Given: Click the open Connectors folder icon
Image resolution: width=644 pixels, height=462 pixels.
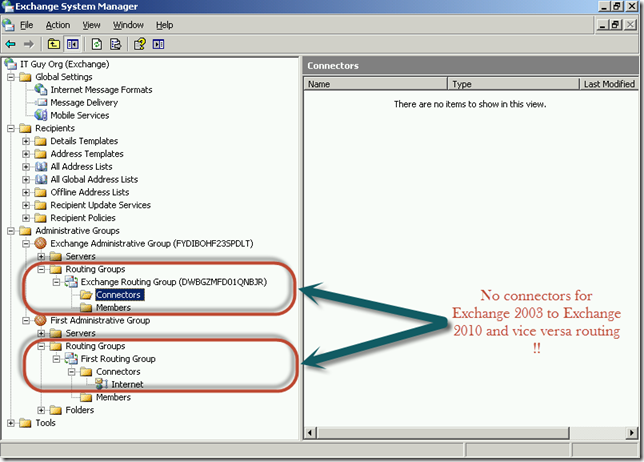Looking at the screenshot, I should tap(86, 294).
